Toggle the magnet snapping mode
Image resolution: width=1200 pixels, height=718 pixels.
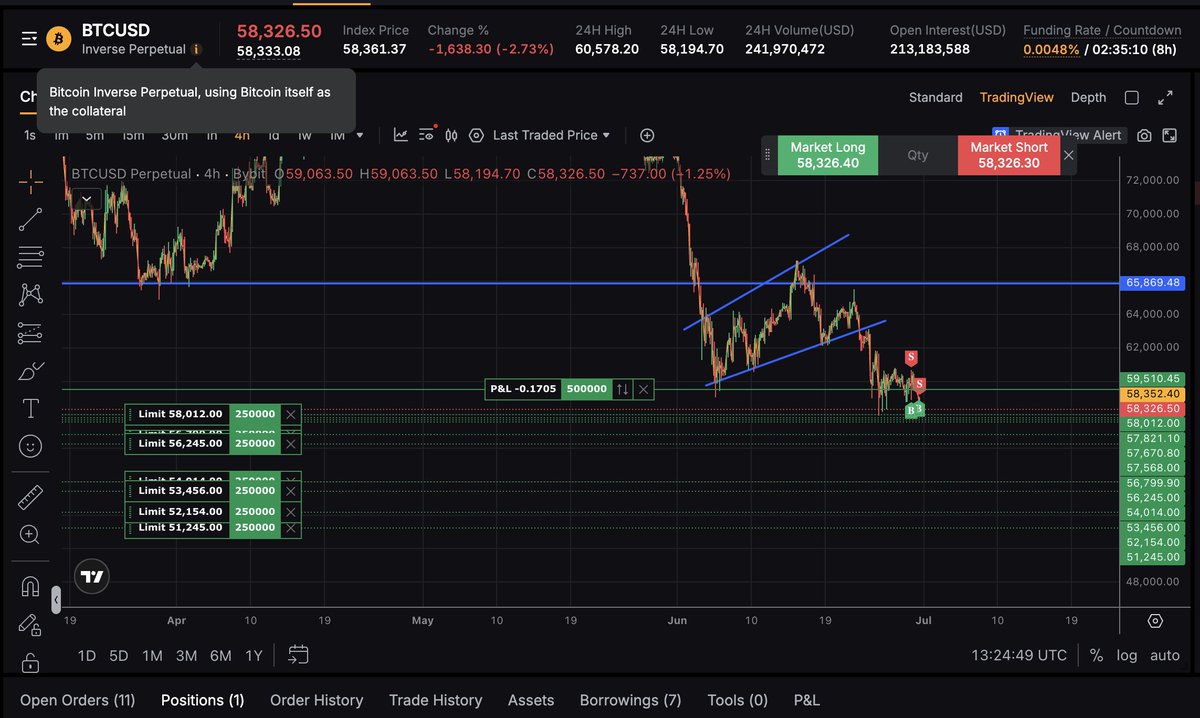click(31, 586)
